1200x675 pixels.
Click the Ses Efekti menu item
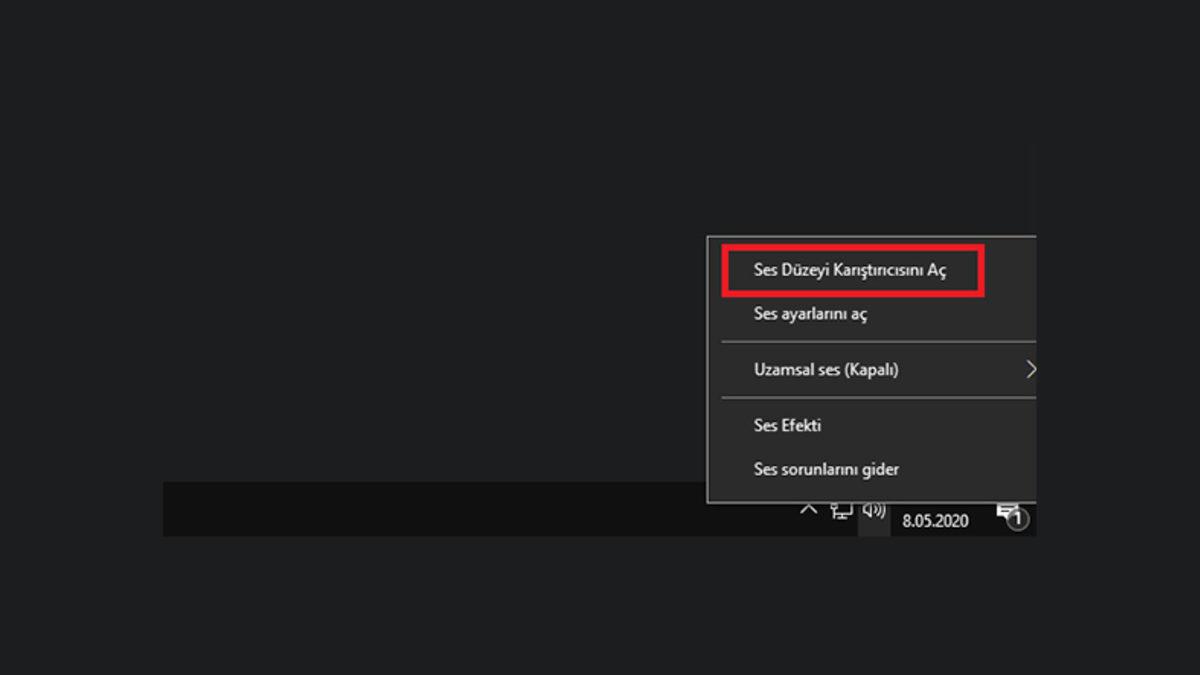point(787,425)
